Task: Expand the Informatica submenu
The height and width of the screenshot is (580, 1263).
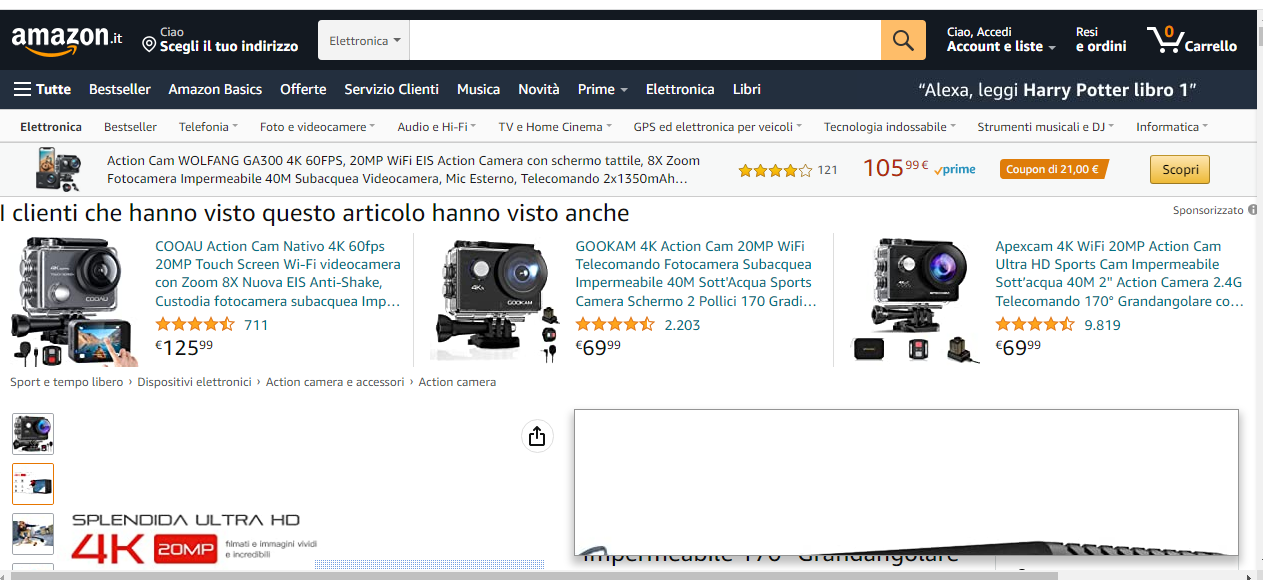Action: pos(1172,127)
